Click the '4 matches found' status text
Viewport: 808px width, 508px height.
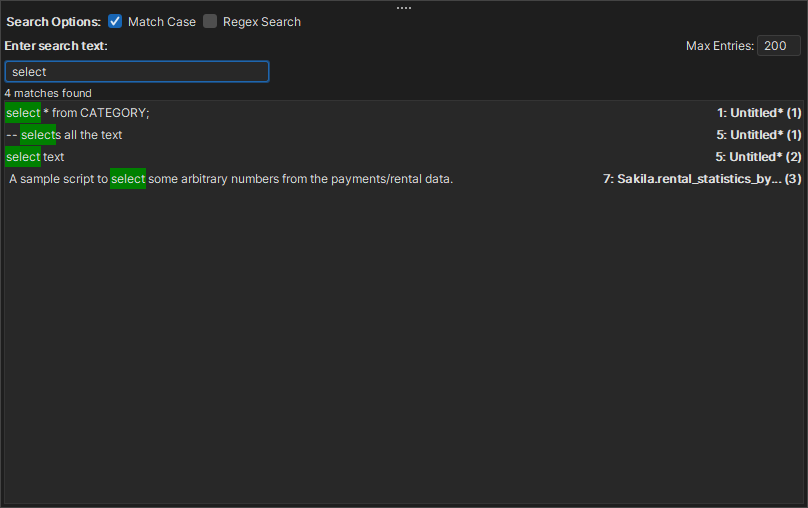point(48,93)
